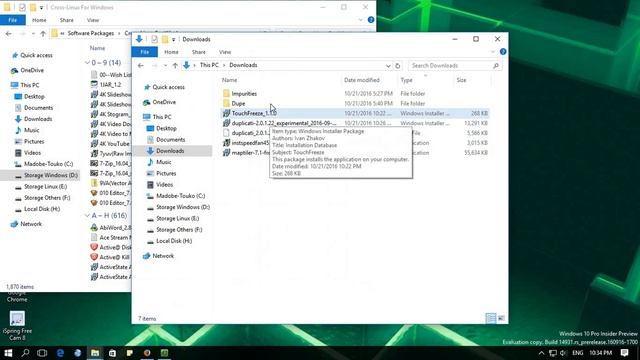This screenshot has height=360, width=640.
Task: Click Software Packages breadcrumb in back window
Action: (91, 33)
